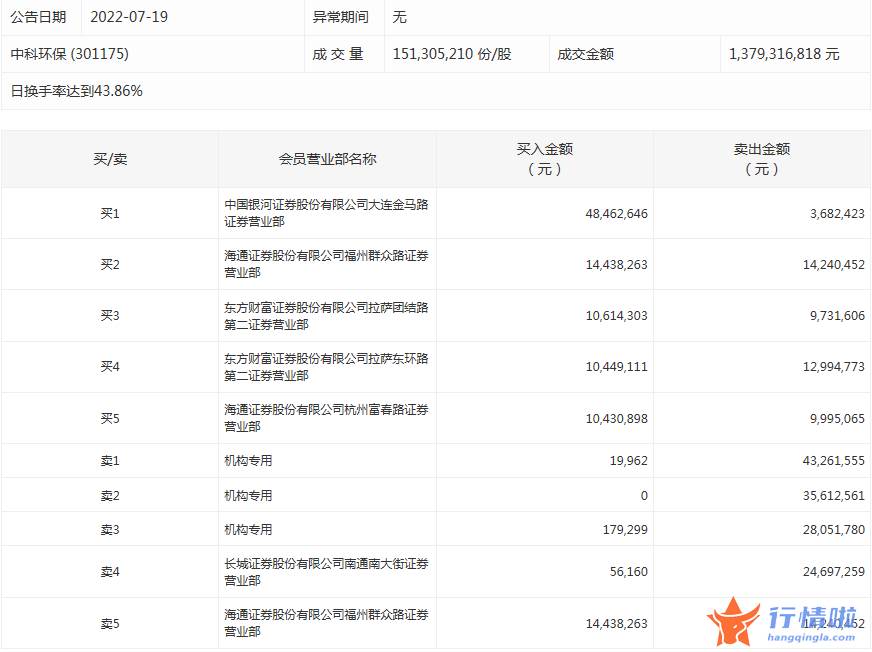This screenshot has width=872, height=652.
Task: Click trading volume 151,305,210 份/股
Action: pos(452,54)
